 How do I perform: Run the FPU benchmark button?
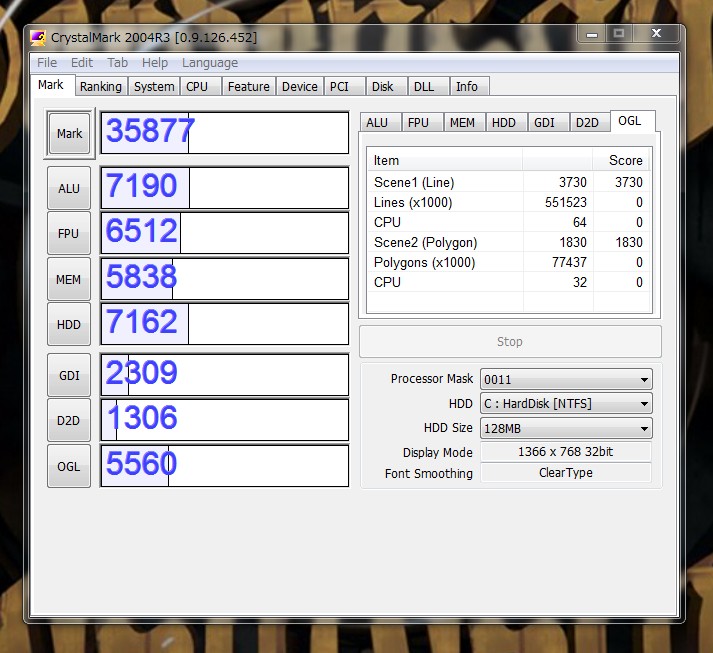(x=69, y=233)
